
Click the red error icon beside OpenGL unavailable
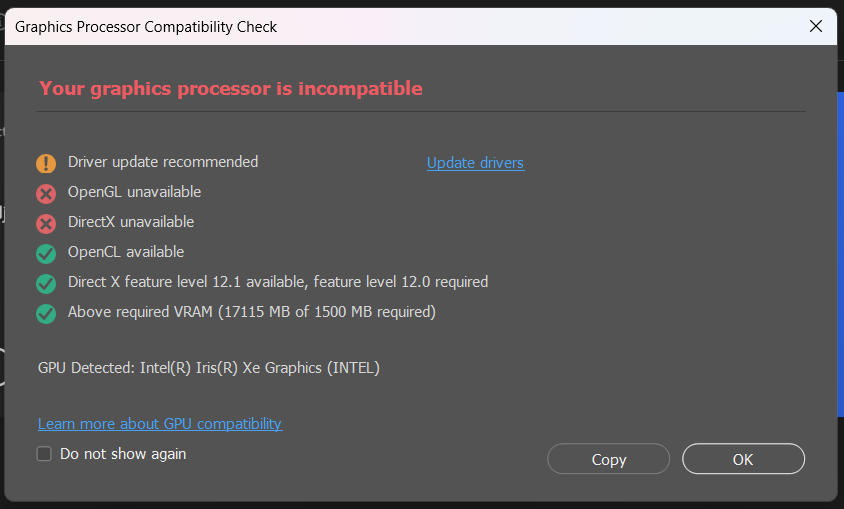pos(46,193)
